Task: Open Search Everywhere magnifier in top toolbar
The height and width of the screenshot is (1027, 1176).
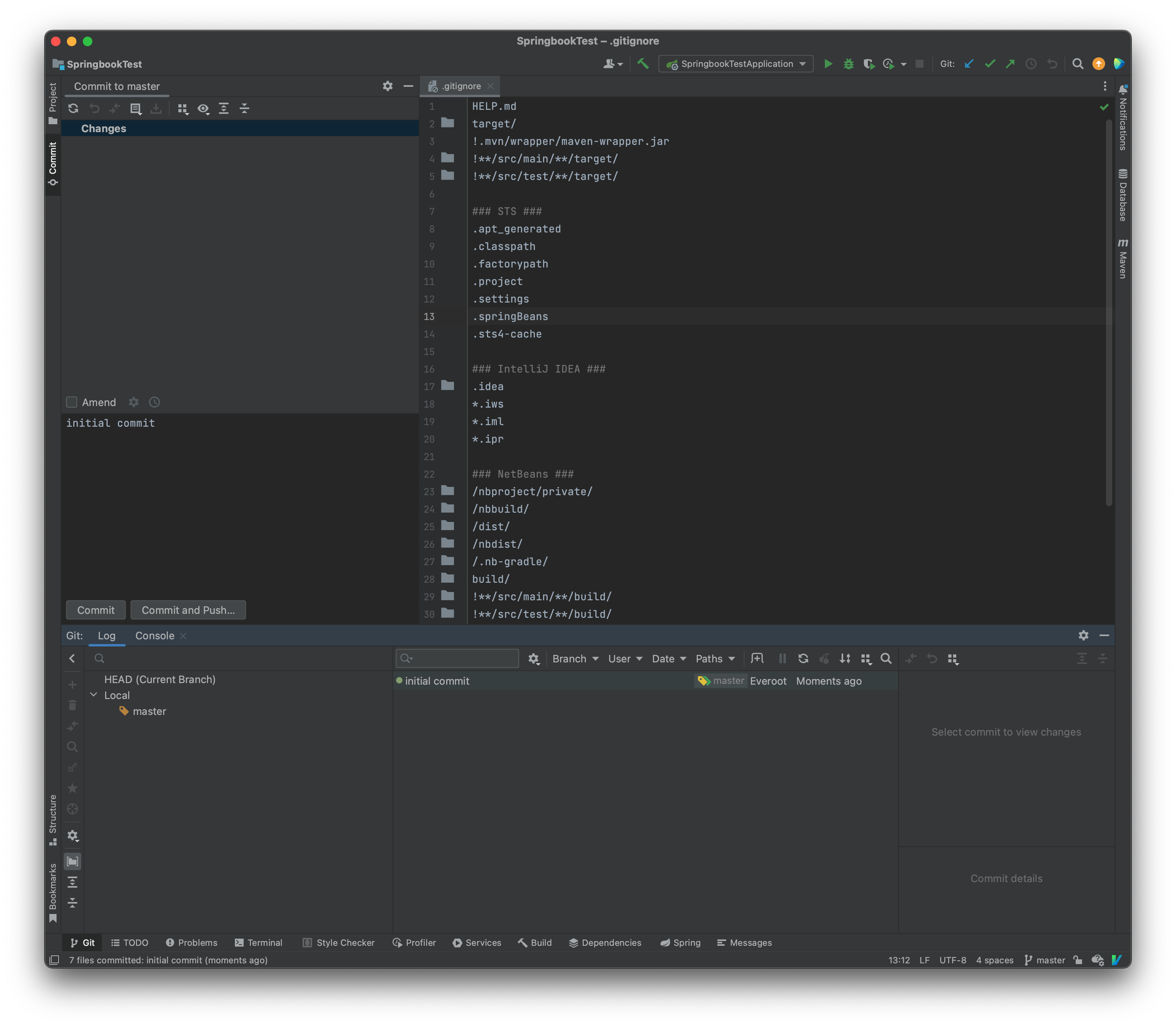Action: [x=1077, y=64]
